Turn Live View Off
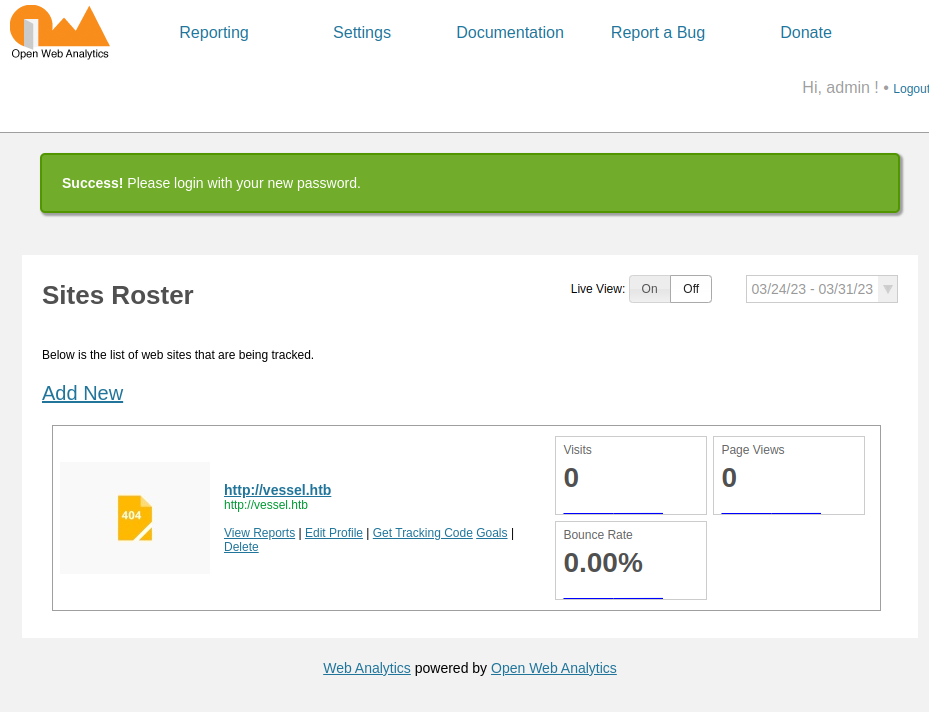 tap(691, 289)
